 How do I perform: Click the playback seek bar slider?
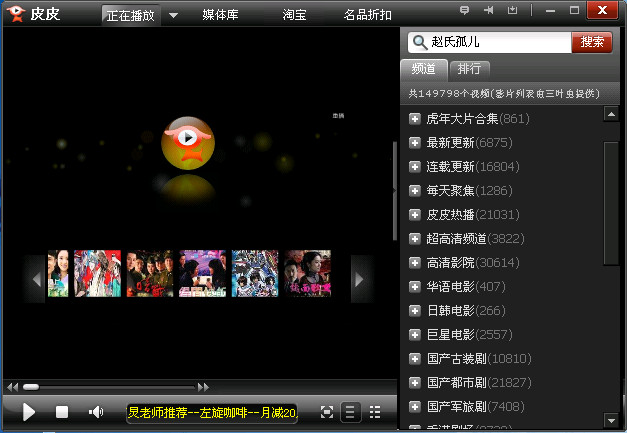[x=31, y=386]
